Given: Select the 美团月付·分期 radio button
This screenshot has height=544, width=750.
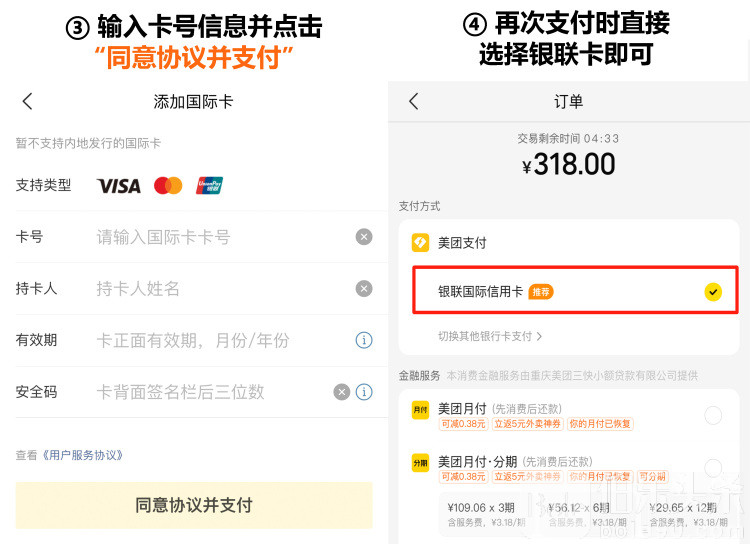Looking at the screenshot, I should tap(713, 468).
